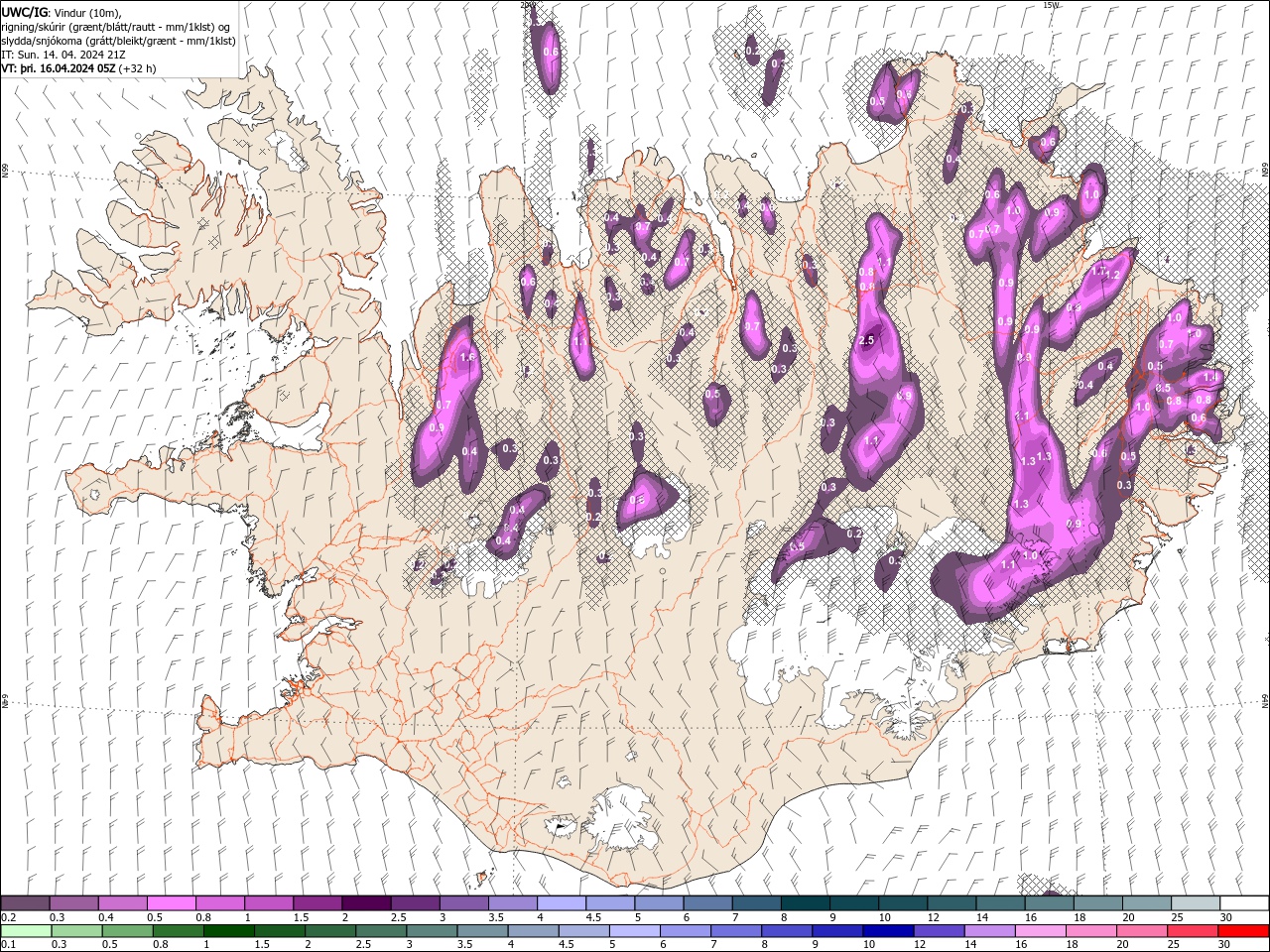Image resolution: width=1270 pixels, height=952 pixels.
Task: Click the lower legend swatch starting at 1
Action: (x=229, y=931)
